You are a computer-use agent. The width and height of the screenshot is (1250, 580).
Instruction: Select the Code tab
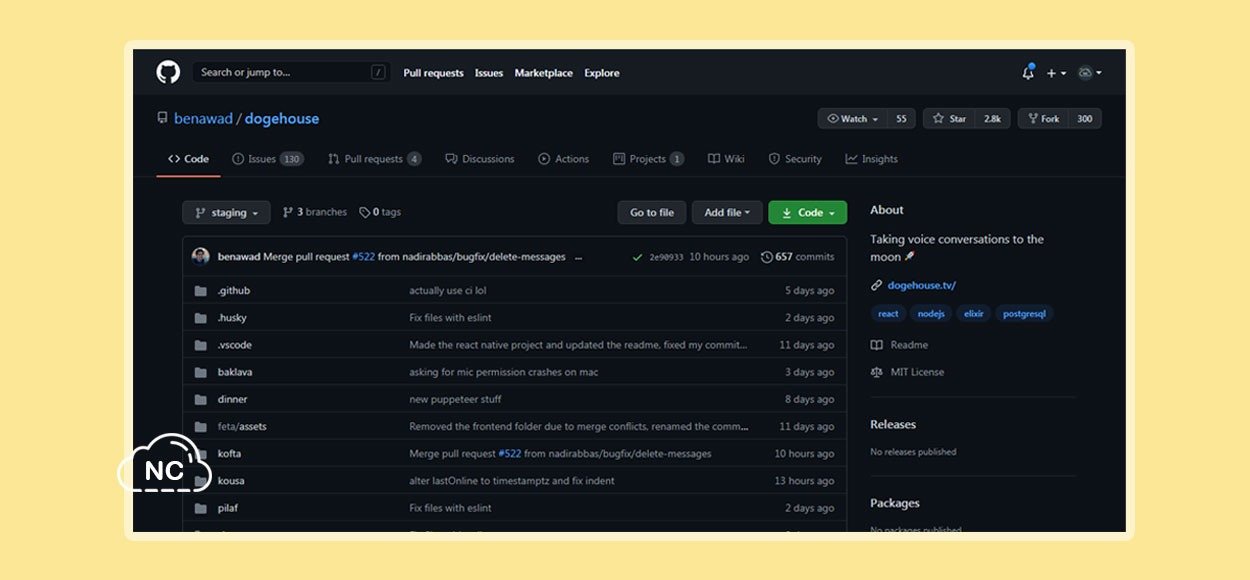coord(188,159)
